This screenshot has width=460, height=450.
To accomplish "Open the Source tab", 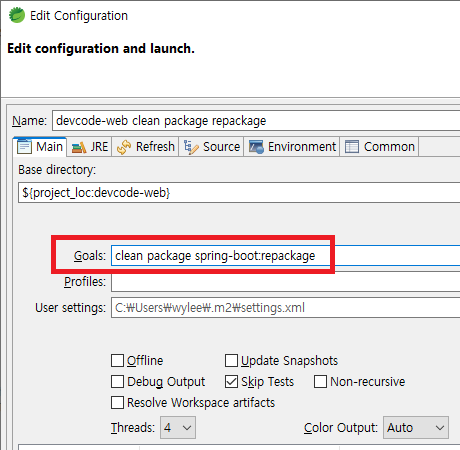I will point(212,147).
